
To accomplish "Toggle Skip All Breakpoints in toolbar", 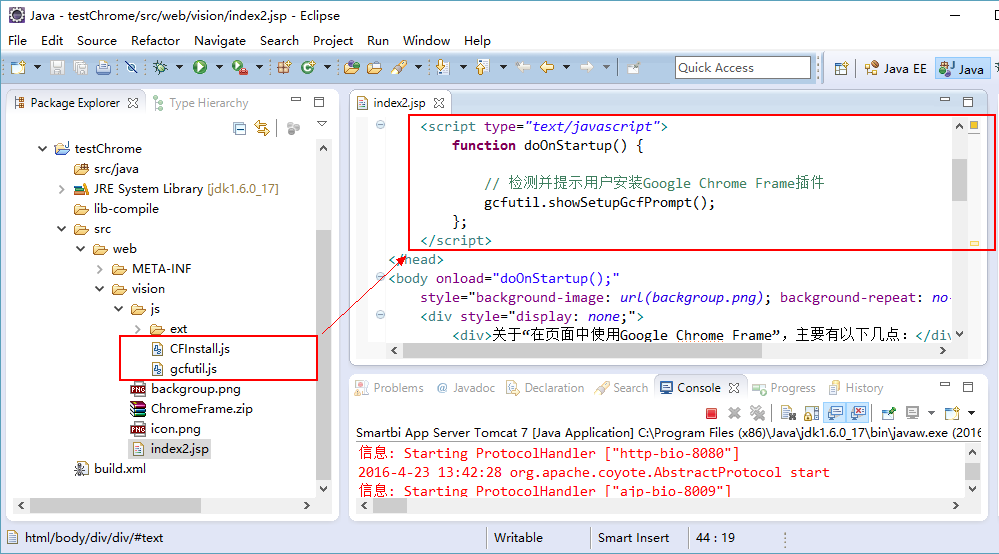I will tap(131, 67).
